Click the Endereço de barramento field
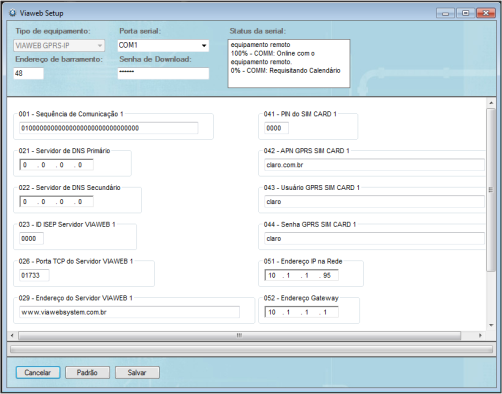The image size is (502, 394). click(29, 73)
